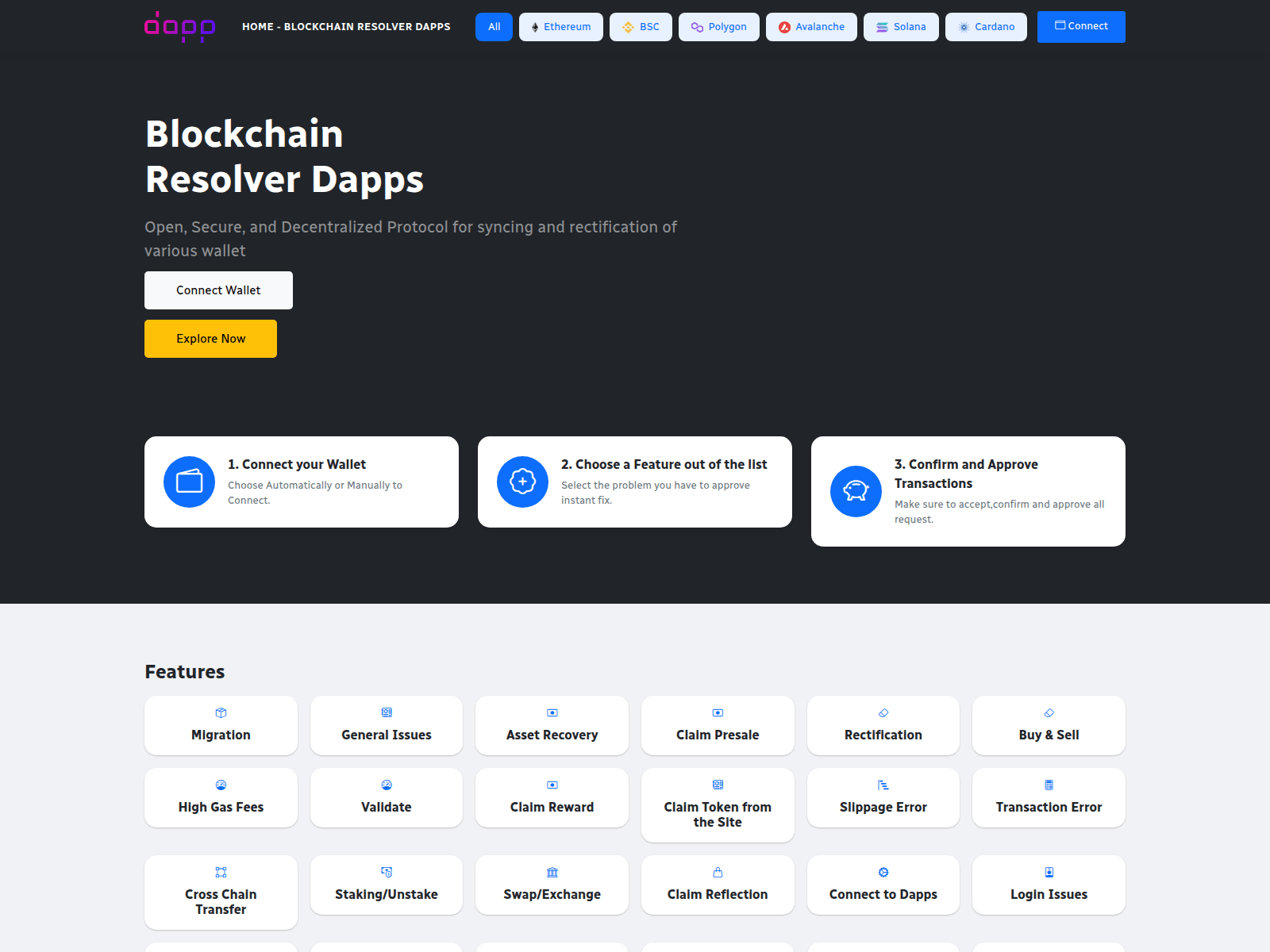This screenshot has height=952, width=1270.
Task: Click the Connect Wallet button
Action: click(218, 290)
